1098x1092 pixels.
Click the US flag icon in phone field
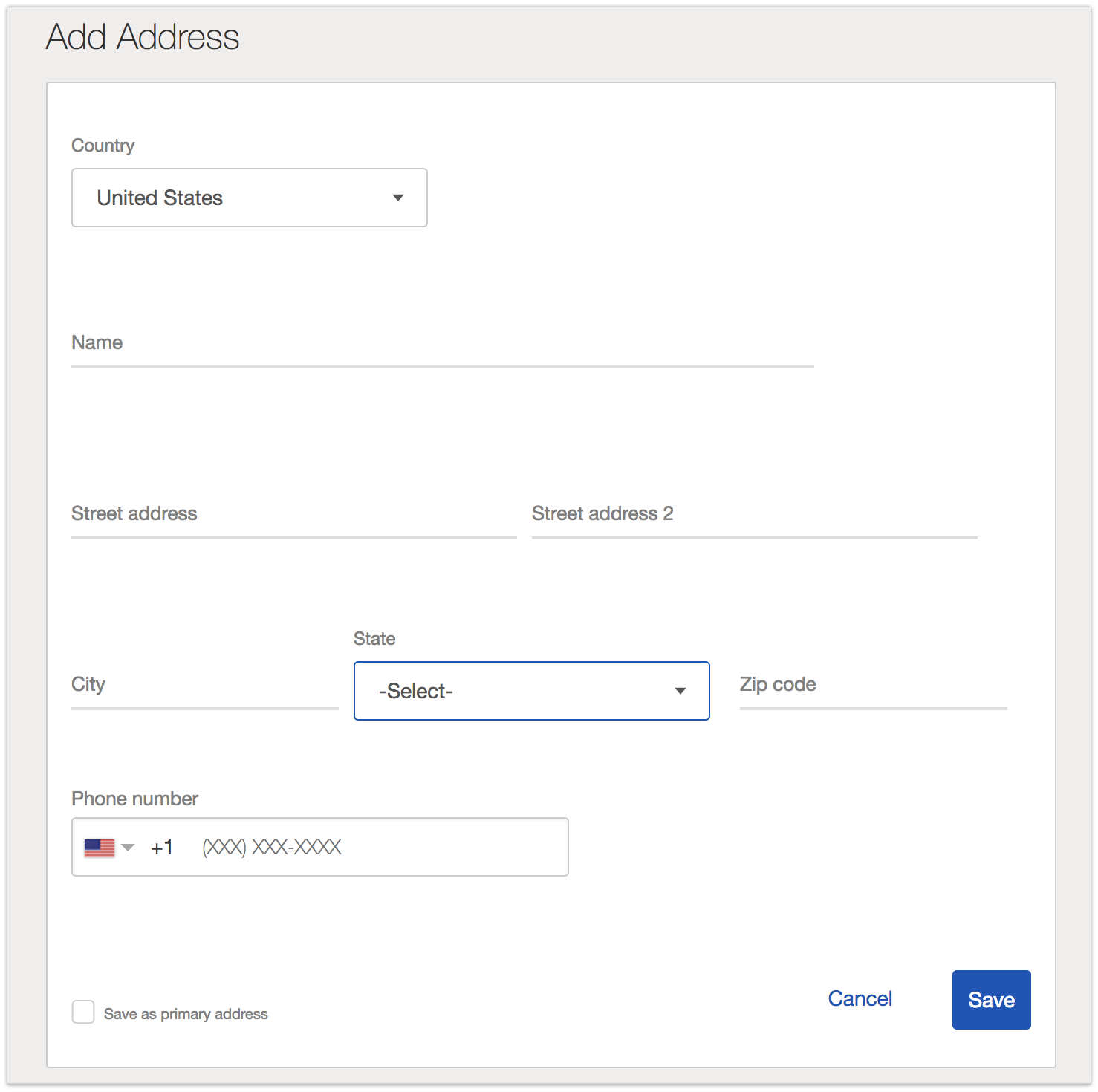pyautogui.click(x=100, y=848)
